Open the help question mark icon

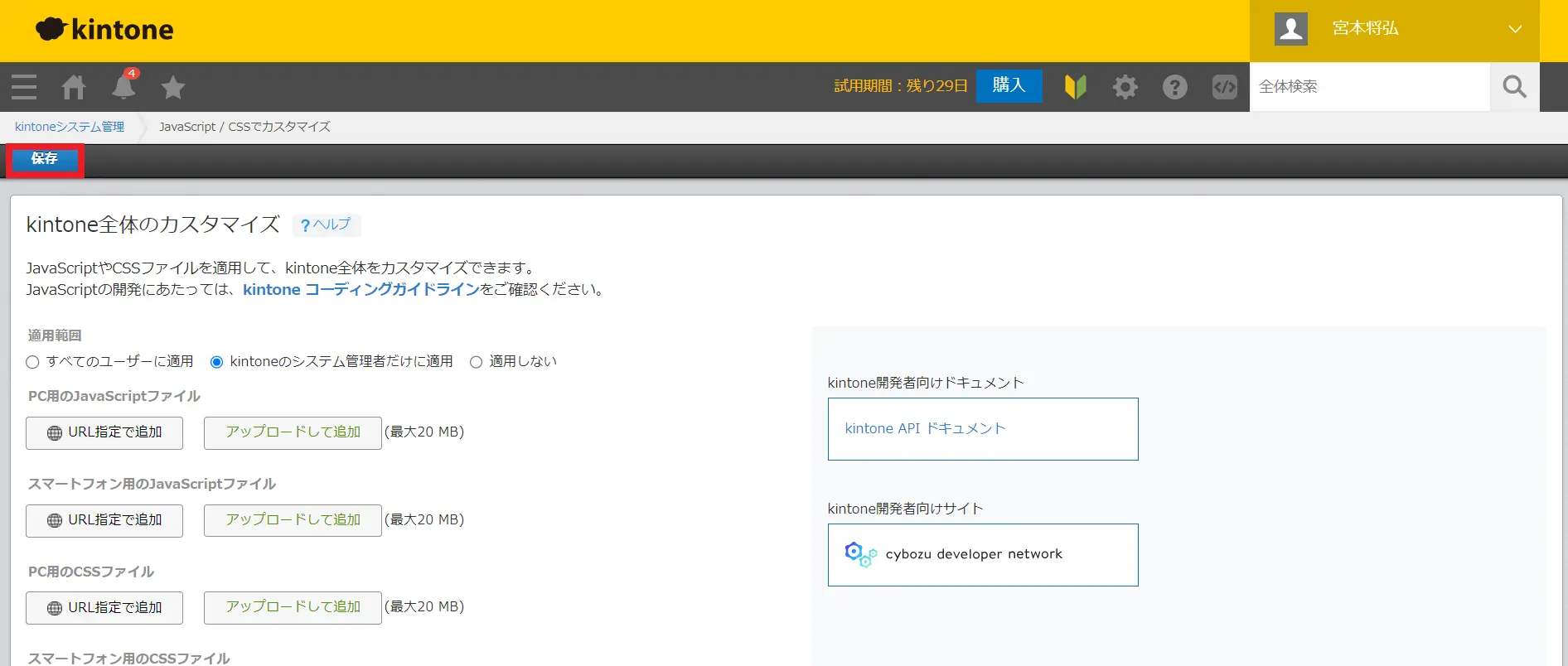(x=1174, y=87)
